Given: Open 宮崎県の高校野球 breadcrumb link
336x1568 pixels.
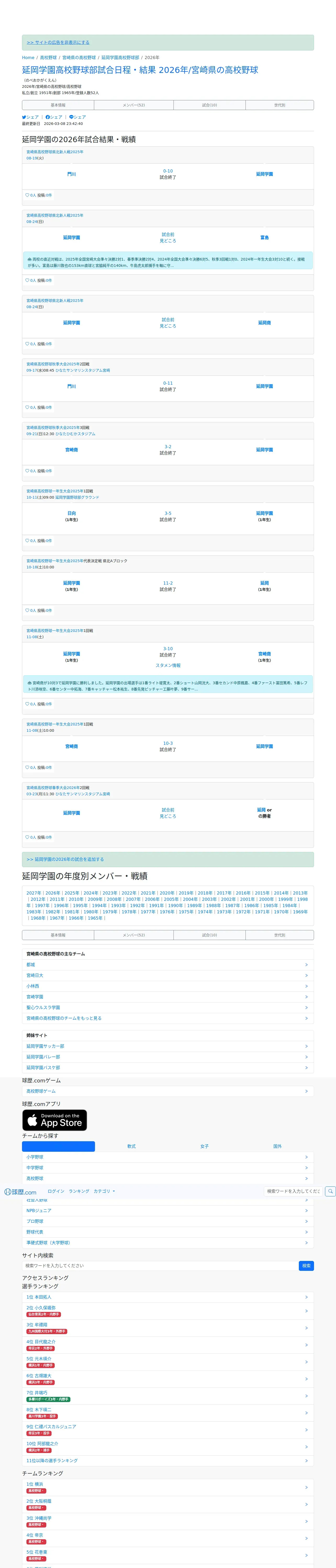Looking at the screenshot, I should [79, 58].
